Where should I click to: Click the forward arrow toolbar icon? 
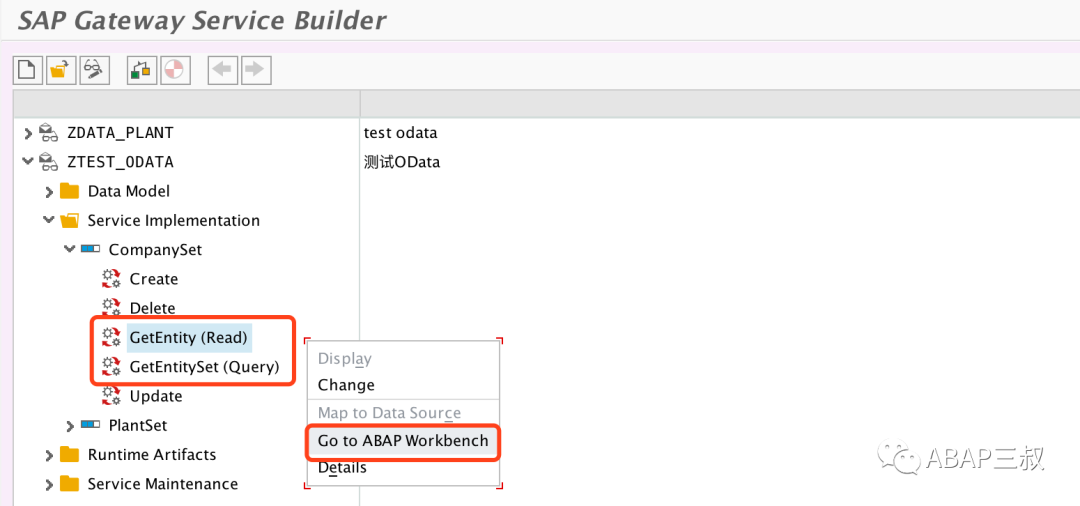[256, 70]
